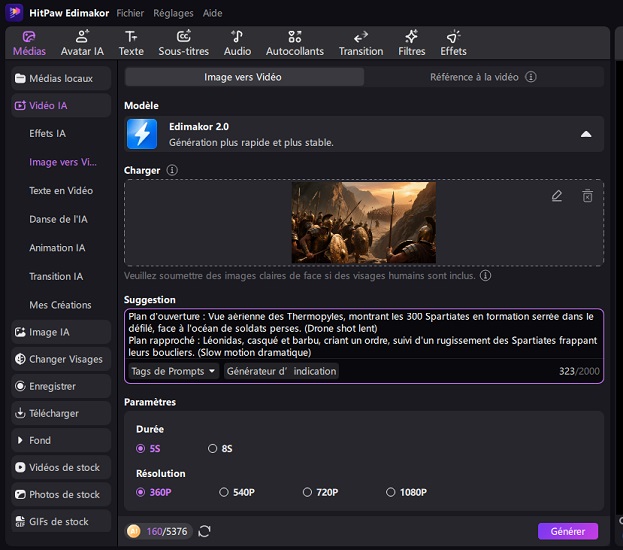Click the AI coin credits icon
623x550 pixels.
click(x=134, y=531)
